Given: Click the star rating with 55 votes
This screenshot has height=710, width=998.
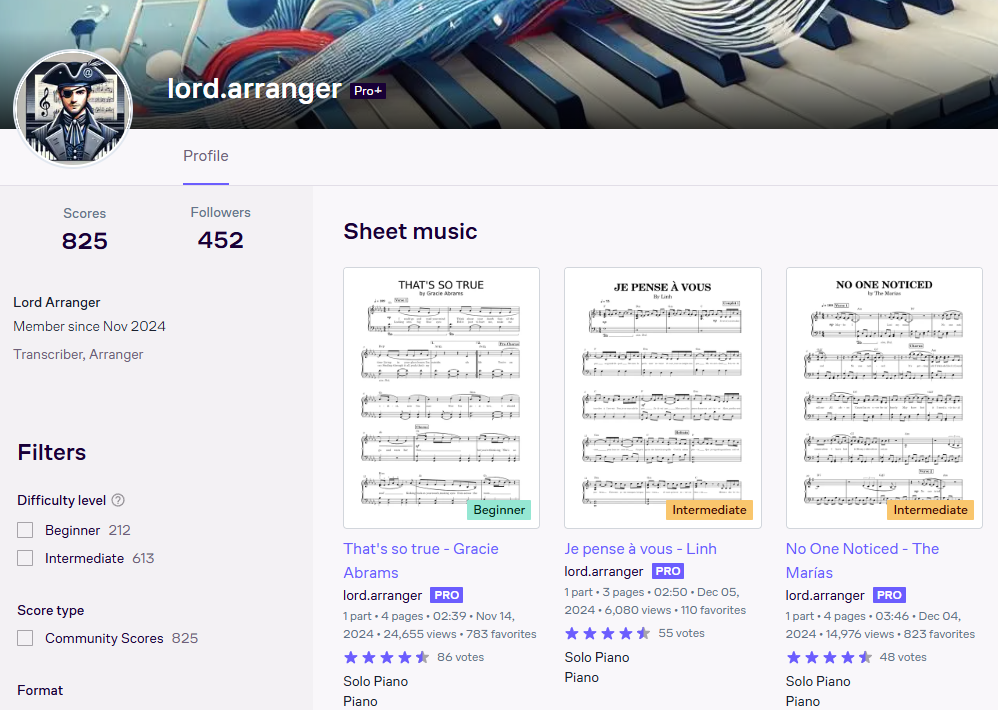Looking at the screenshot, I should click(x=608, y=633).
